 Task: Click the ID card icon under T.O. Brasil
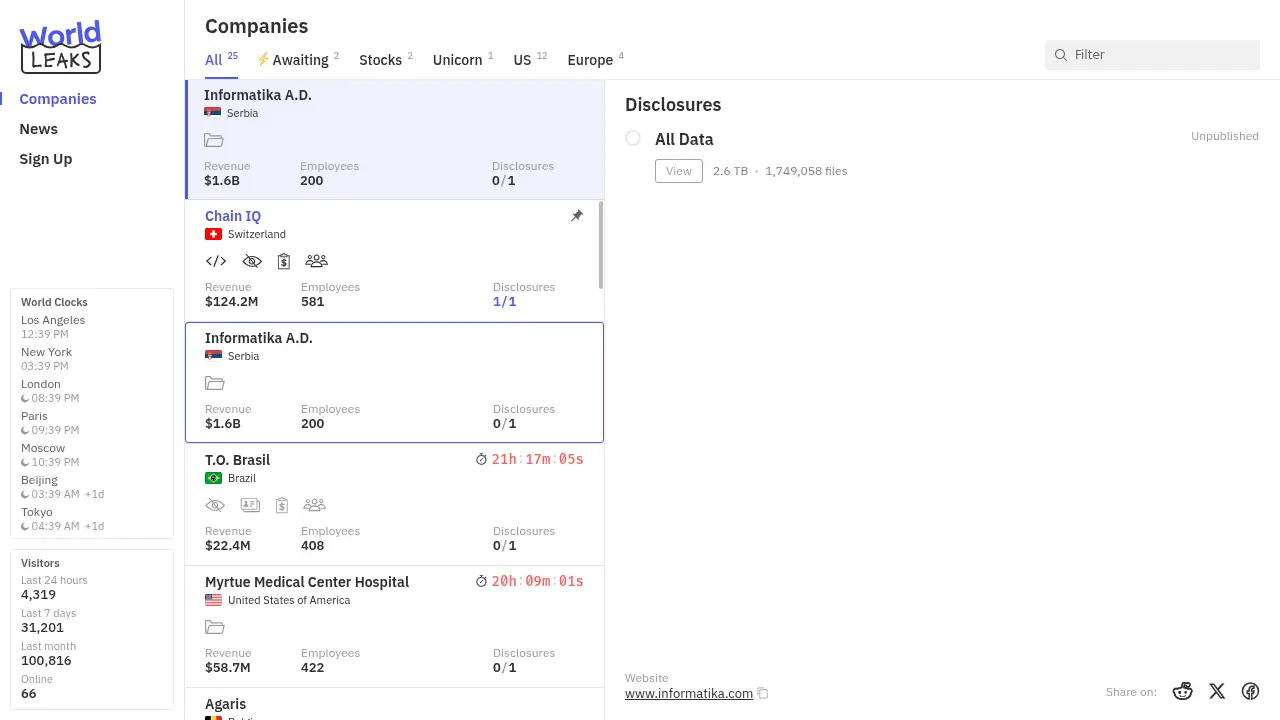249,505
